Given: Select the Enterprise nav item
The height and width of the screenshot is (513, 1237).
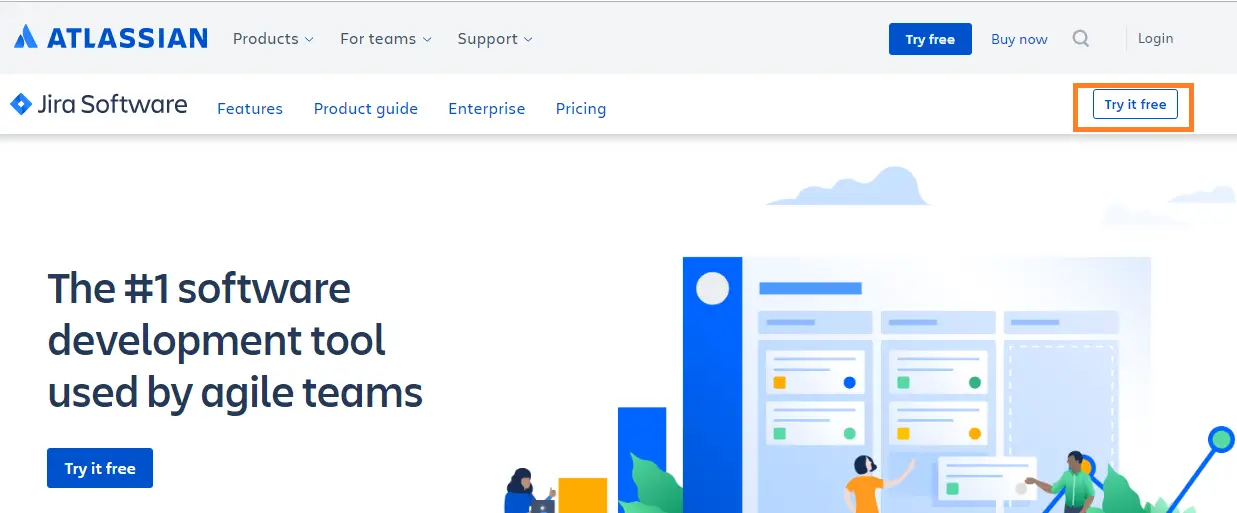Looking at the screenshot, I should click(x=487, y=108).
